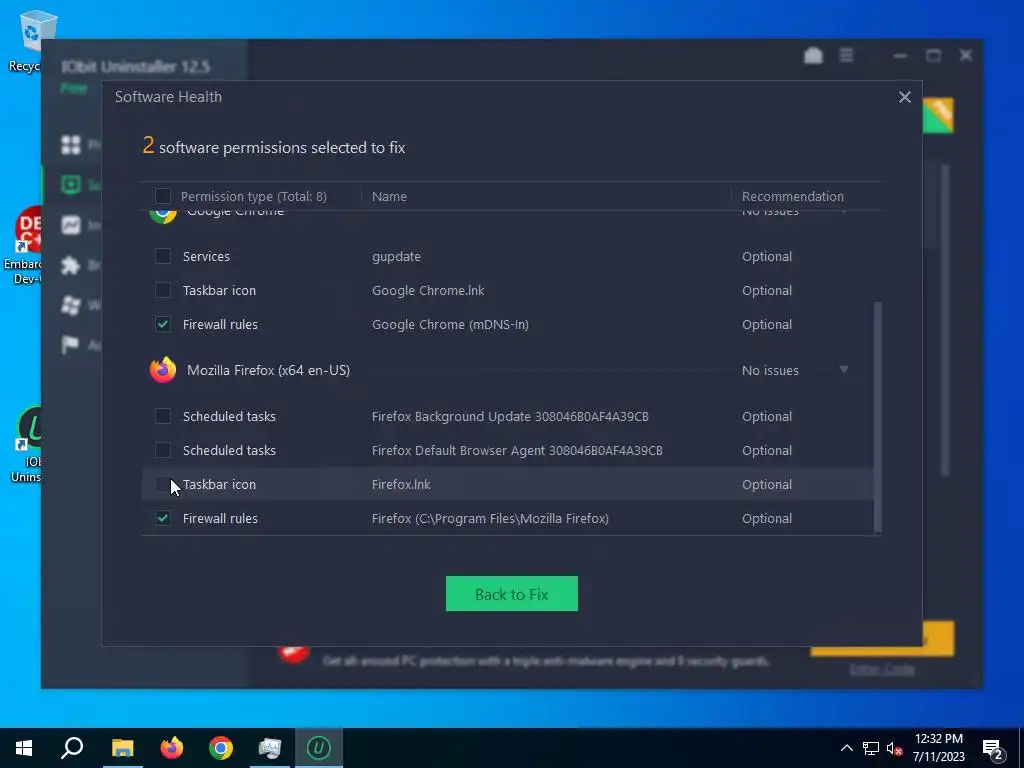Viewport: 1024px width, 768px height.
Task: Check the Google Chrome.lnk Taskbar icon checkbox
Action: click(163, 290)
